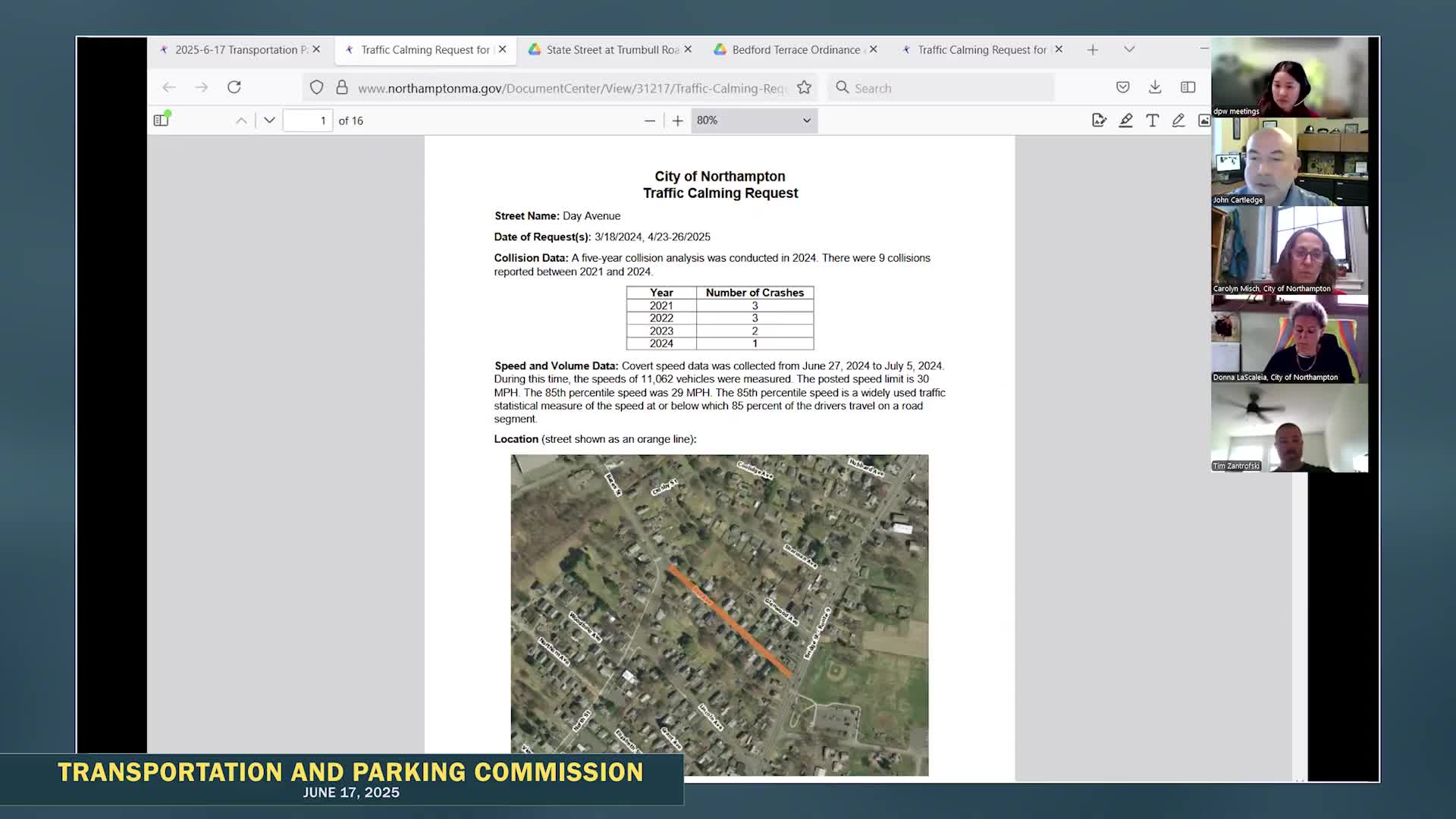Click 'Street Name: Day Avenue' text
1456x819 pixels.
557,216
